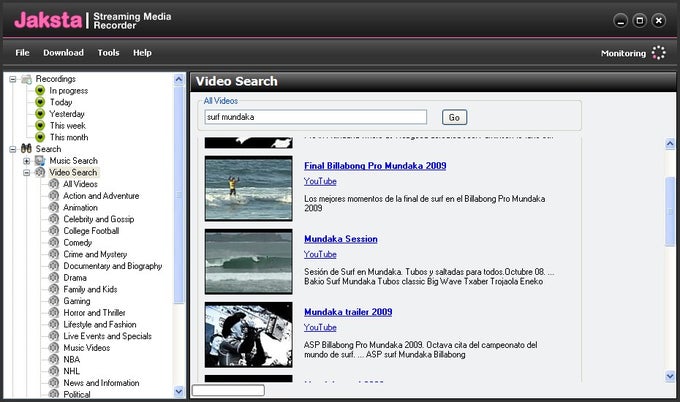680x402 pixels.
Task: Open the Mundaka trailer 2009 link
Action: click(x=348, y=312)
